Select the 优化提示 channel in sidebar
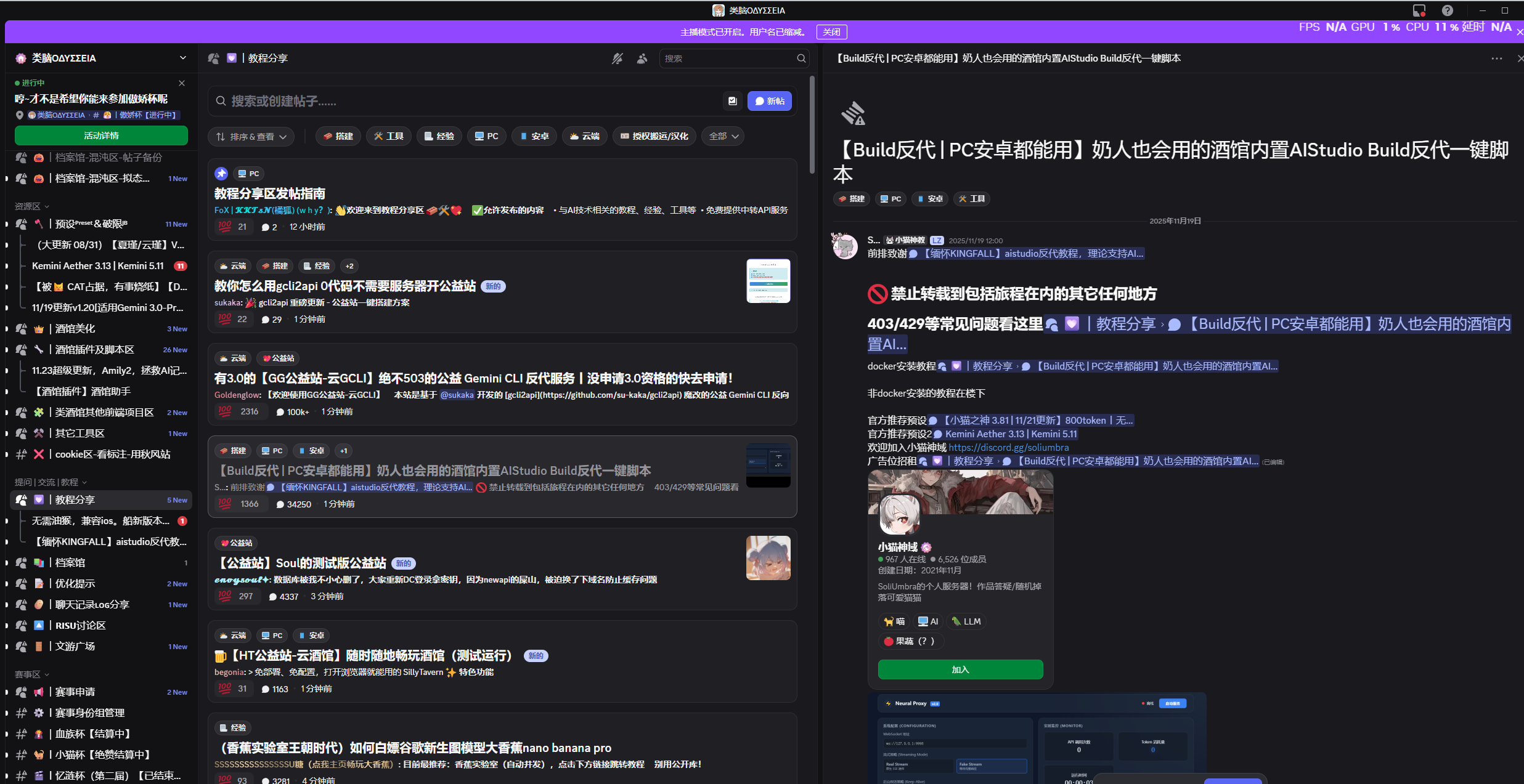The height and width of the screenshot is (784, 1524). 75,584
